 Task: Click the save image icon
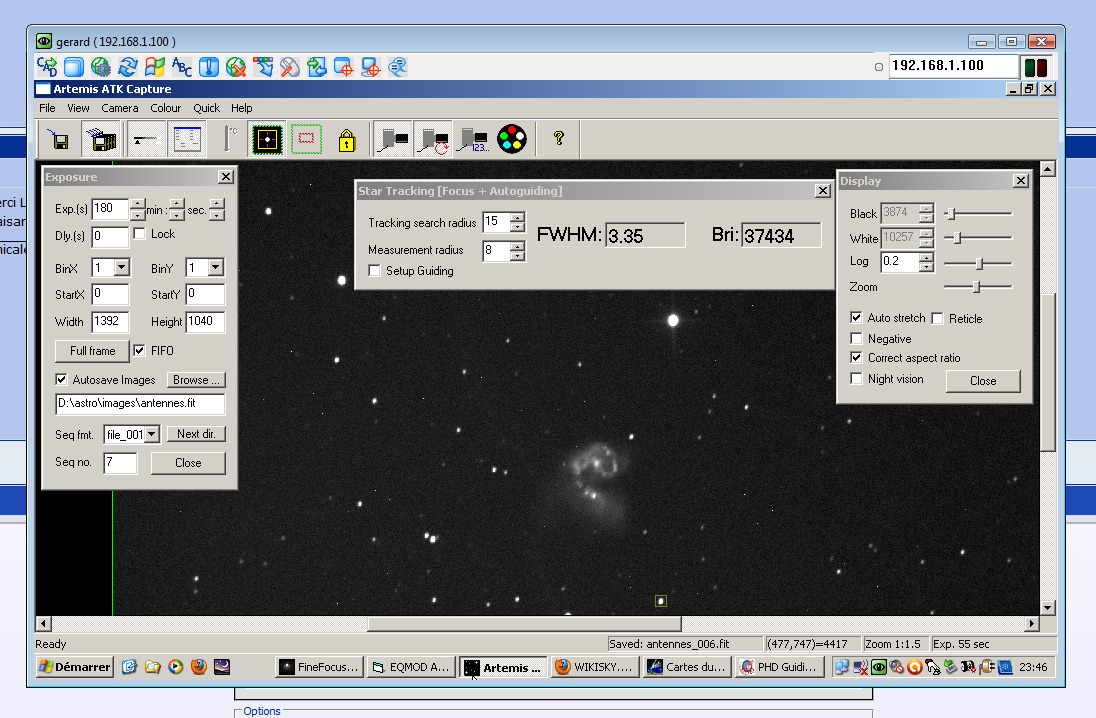[x=59, y=139]
